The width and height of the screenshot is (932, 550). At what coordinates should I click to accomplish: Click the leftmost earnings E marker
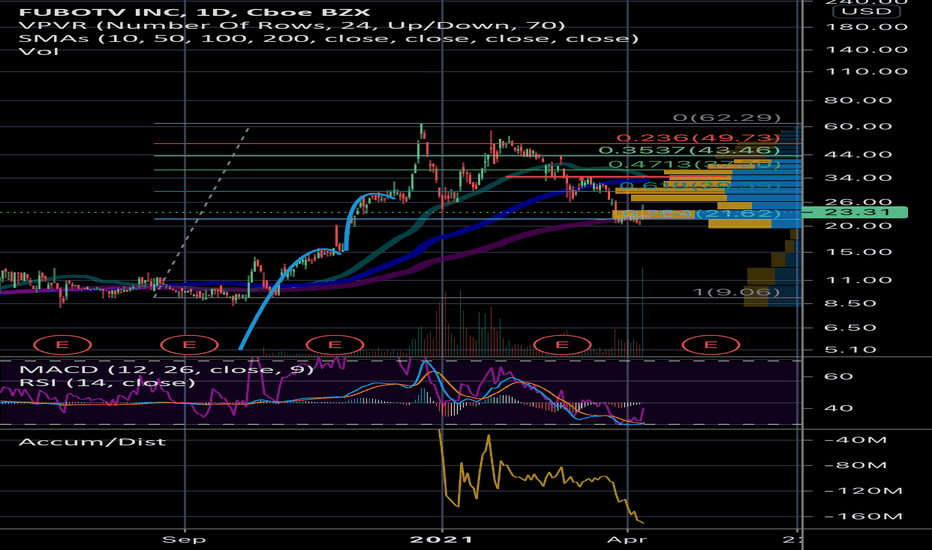pos(62,345)
